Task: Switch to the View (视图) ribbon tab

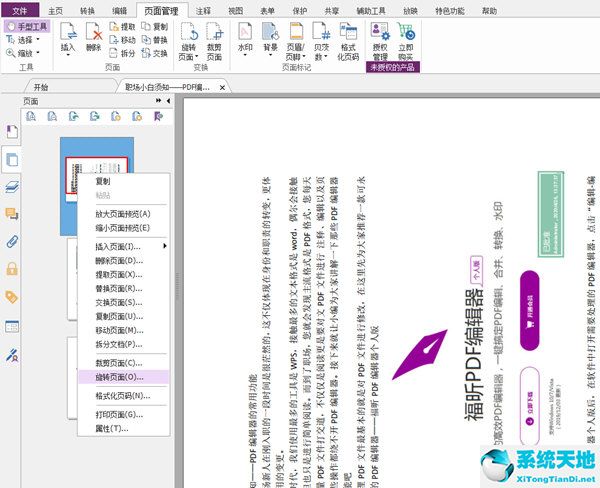Action: click(x=235, y=11)
